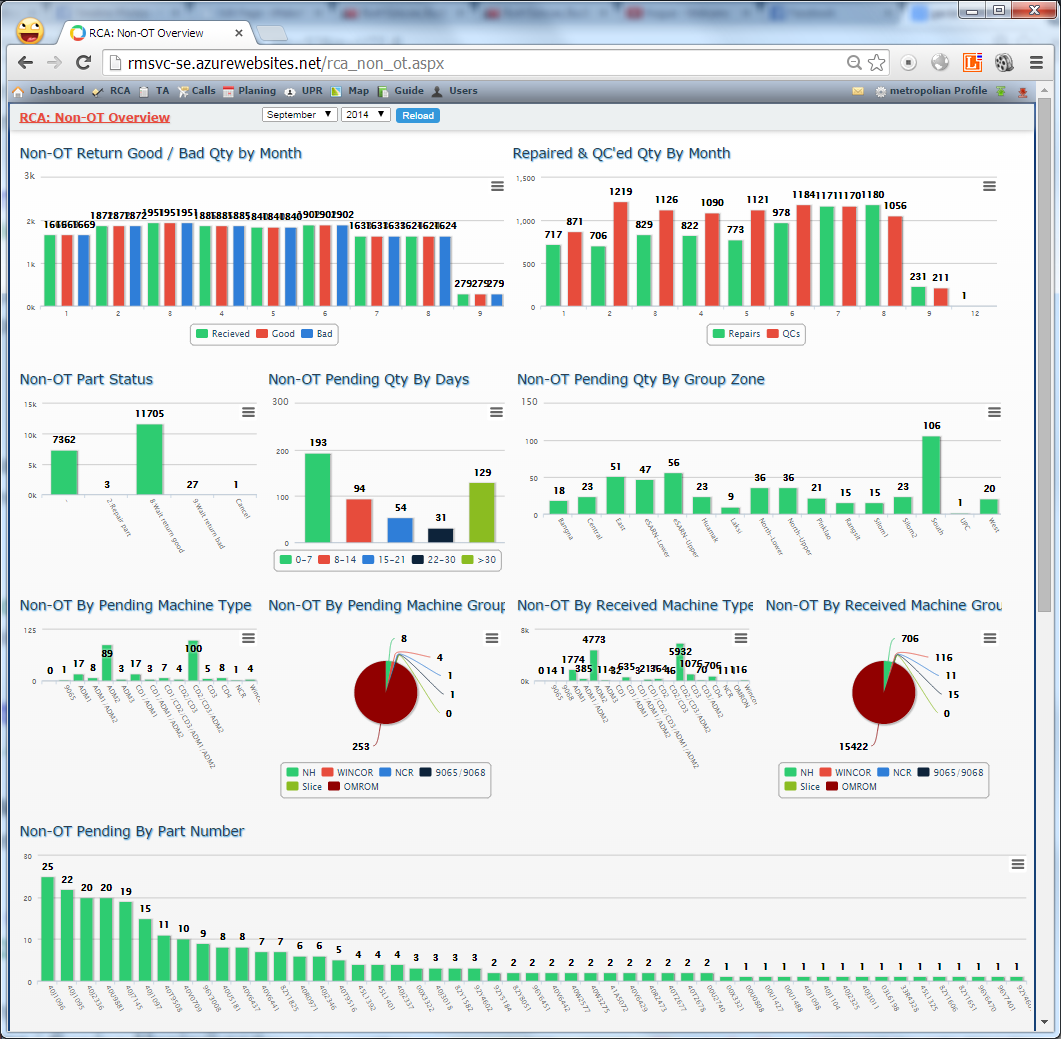This screenshot has height=1039, width=1061.
Task: Toggle QCs series in legend
Action: point(784,334)
